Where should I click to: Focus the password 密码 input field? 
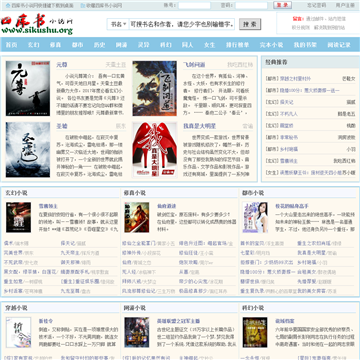[x=251, y=5]
